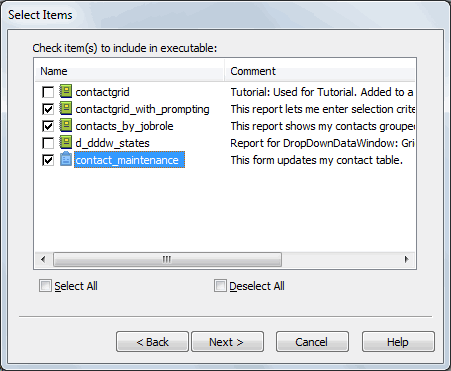Click the contacts_by_jobrole report icon
Viewport: 451px width, 371px height.
pos(66,125)
